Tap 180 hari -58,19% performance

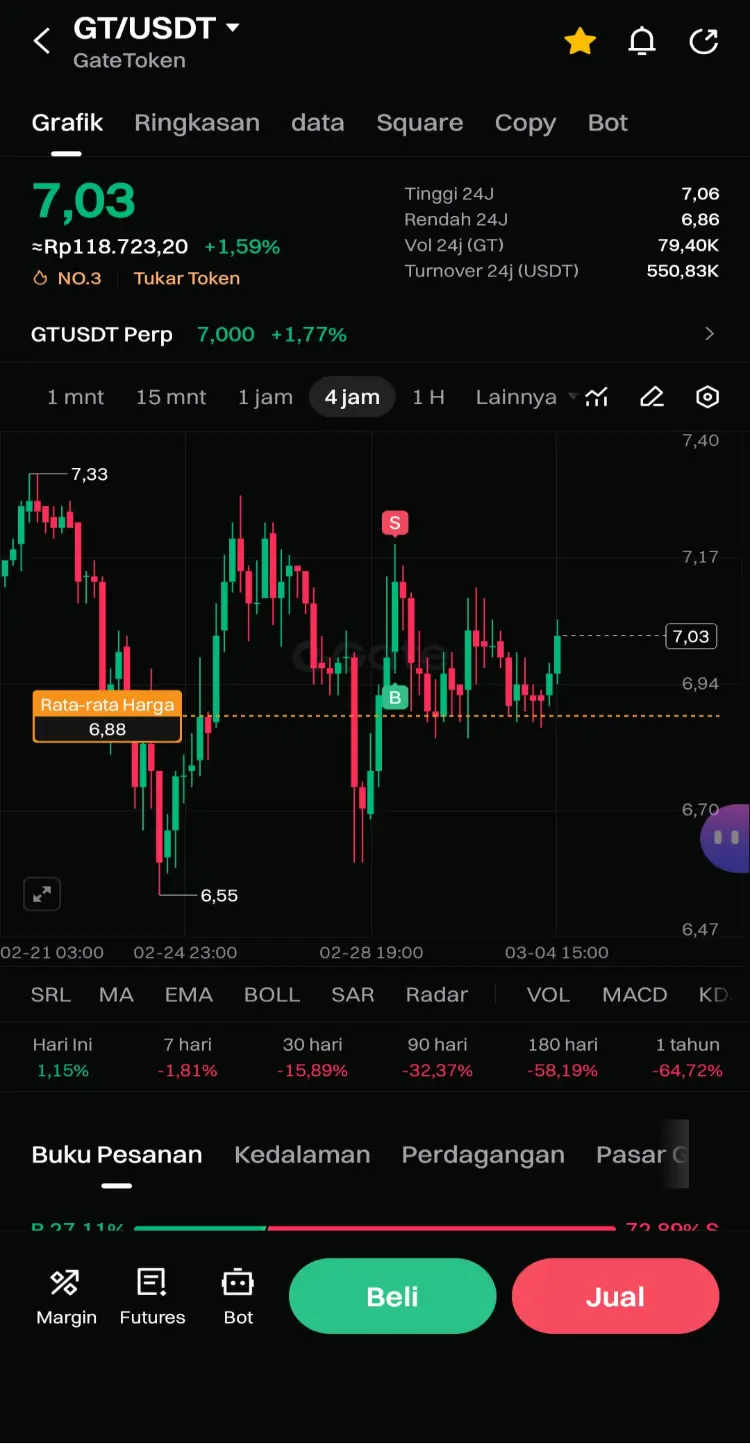pos(563,1057)
